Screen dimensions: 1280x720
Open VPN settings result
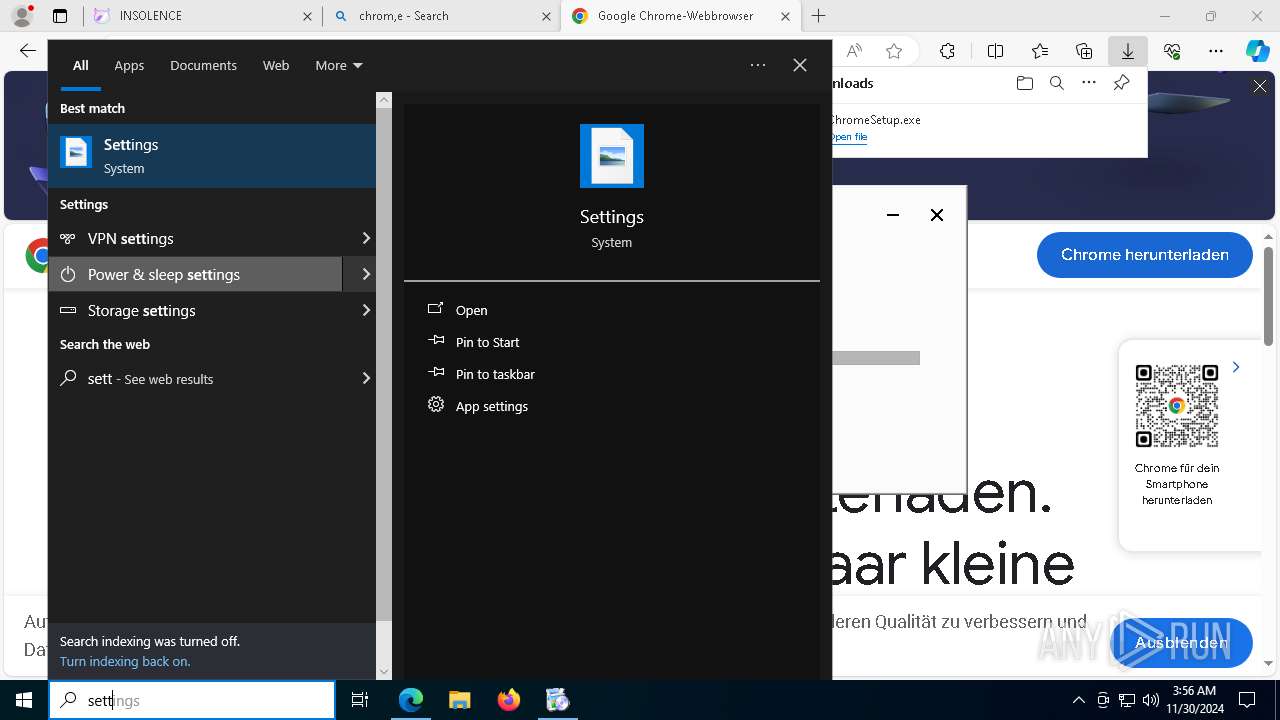[195, 238]
